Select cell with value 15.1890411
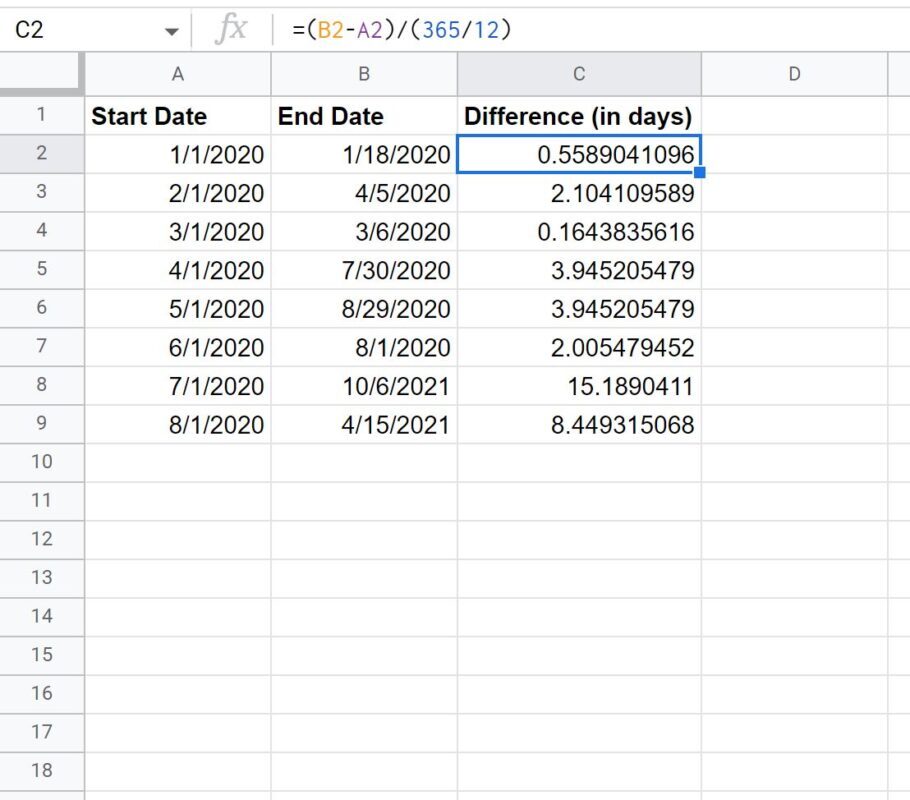The image size is (910, 800). point(579,386)
